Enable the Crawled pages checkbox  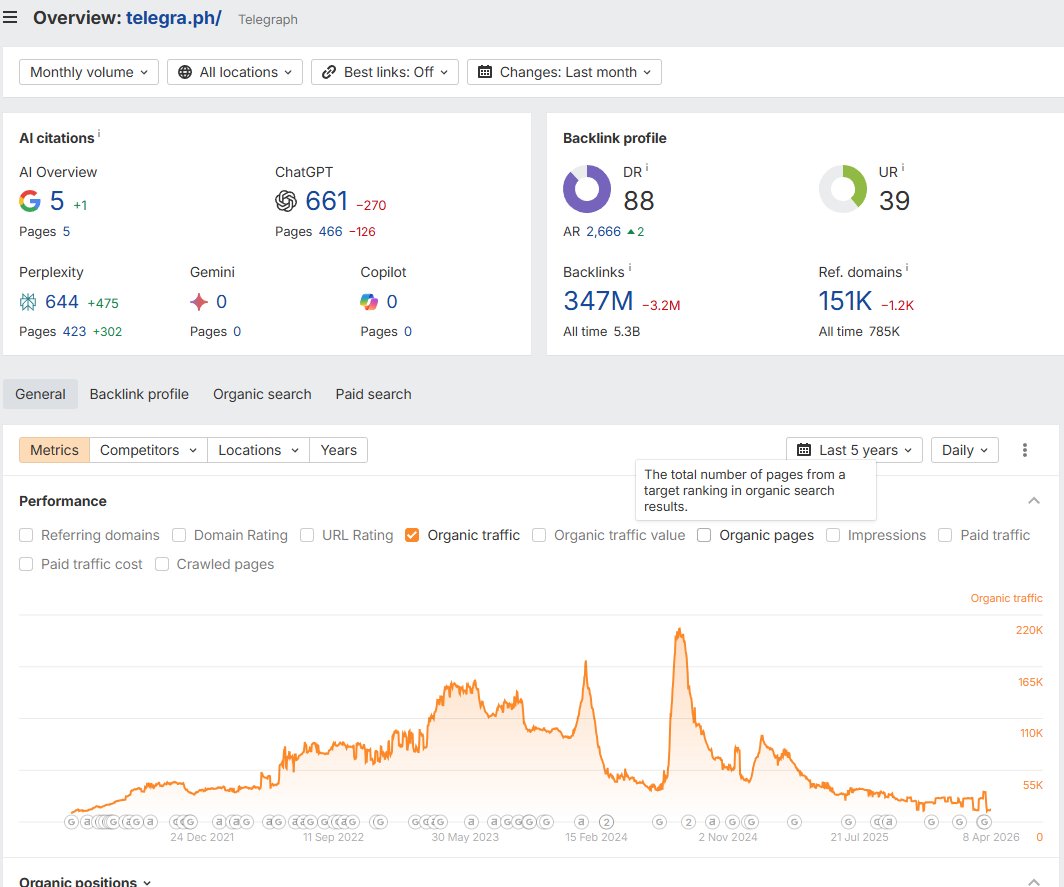tap(162, 565)
